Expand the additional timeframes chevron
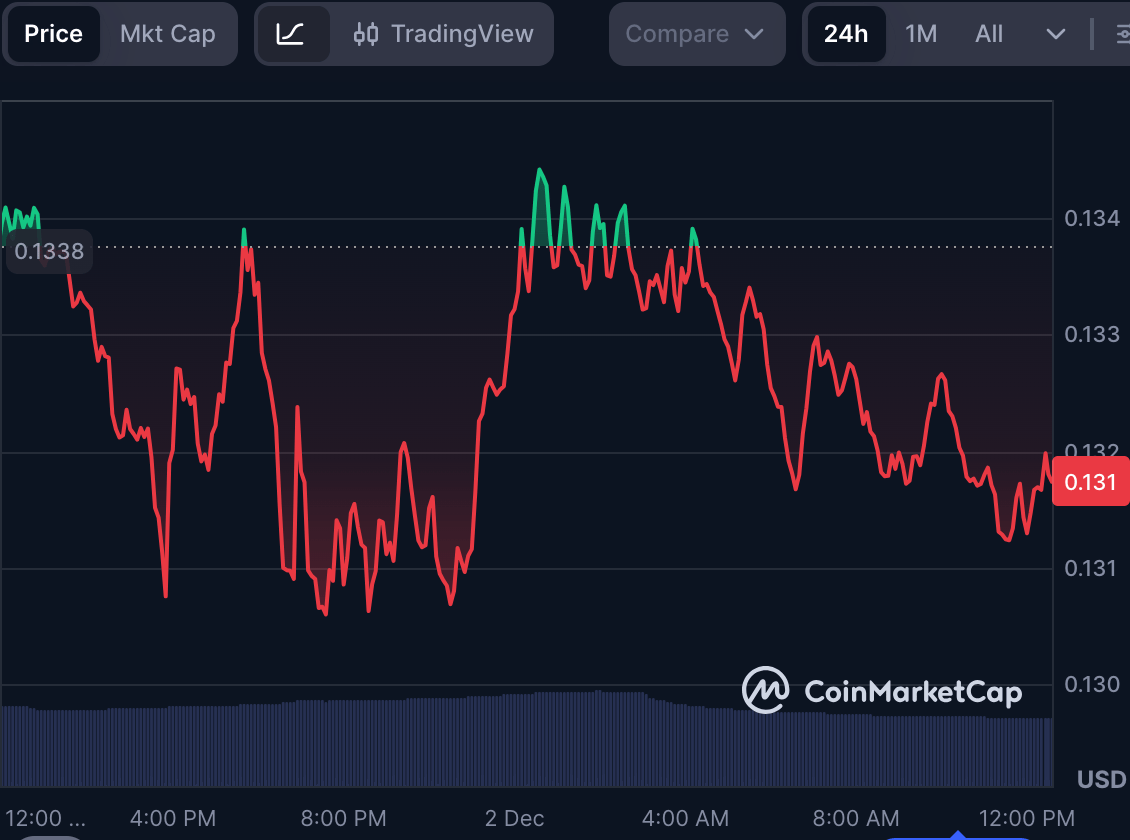This screenshot has height=840, width=1130. (x=1055, y=33)
